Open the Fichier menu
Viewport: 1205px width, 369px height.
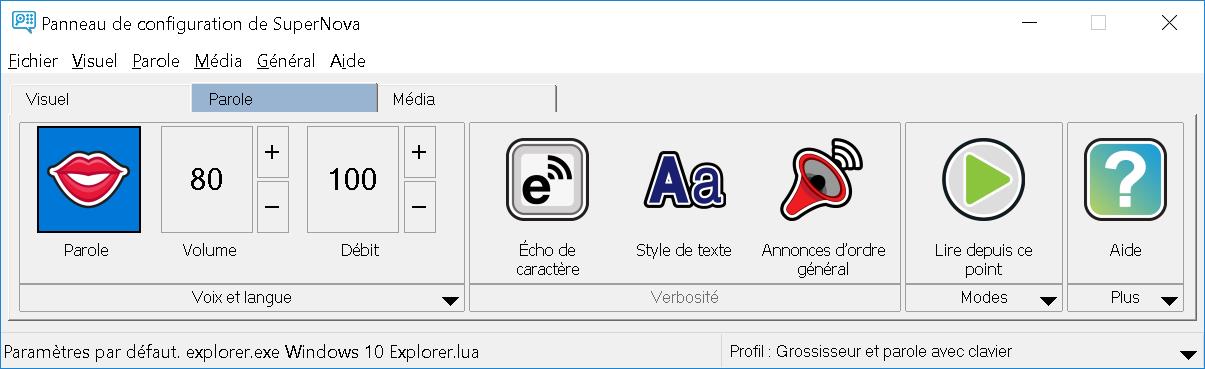(x=32, y=61)
